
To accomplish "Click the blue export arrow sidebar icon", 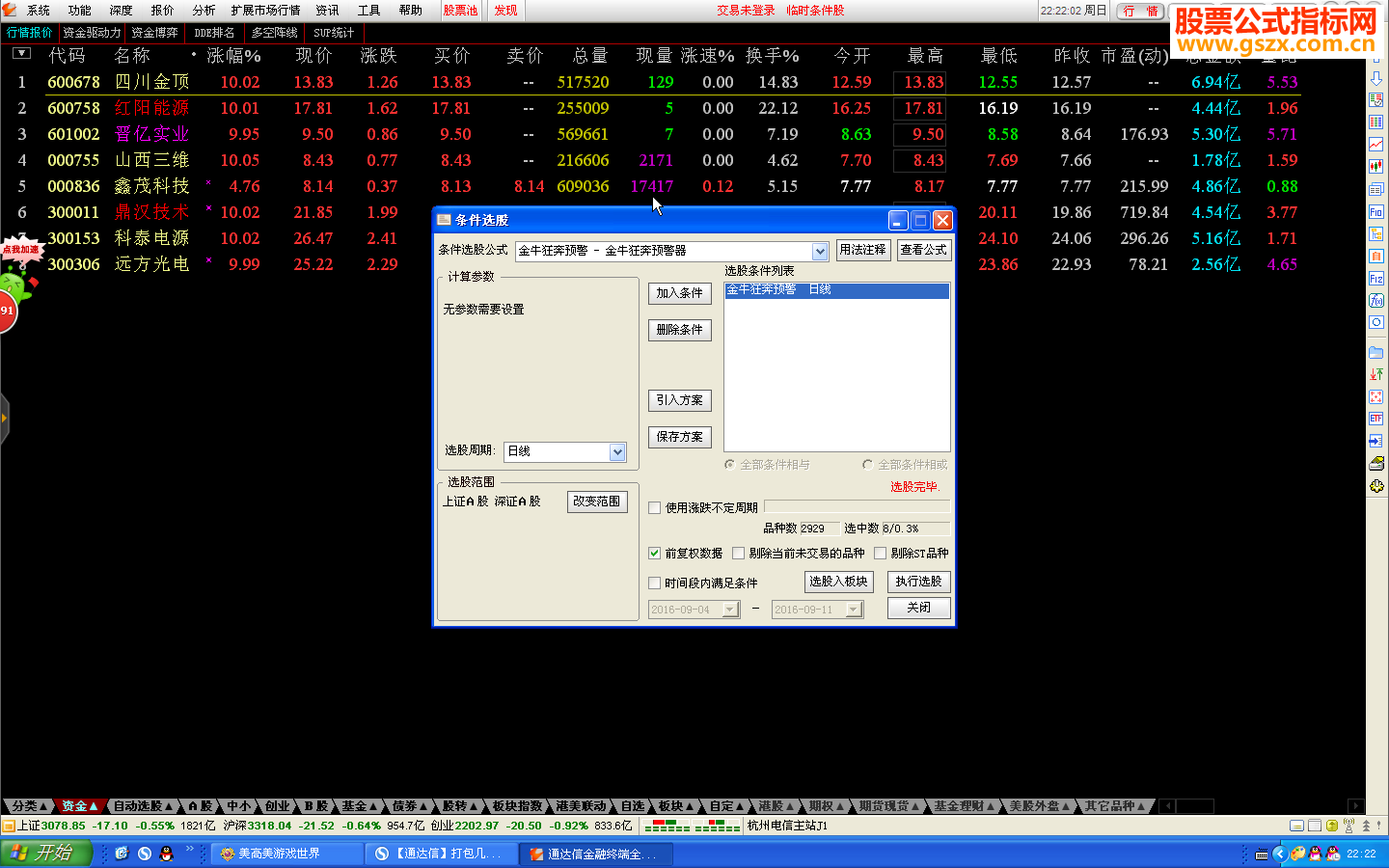I will pyautogui.click(x=1376, y=441).
